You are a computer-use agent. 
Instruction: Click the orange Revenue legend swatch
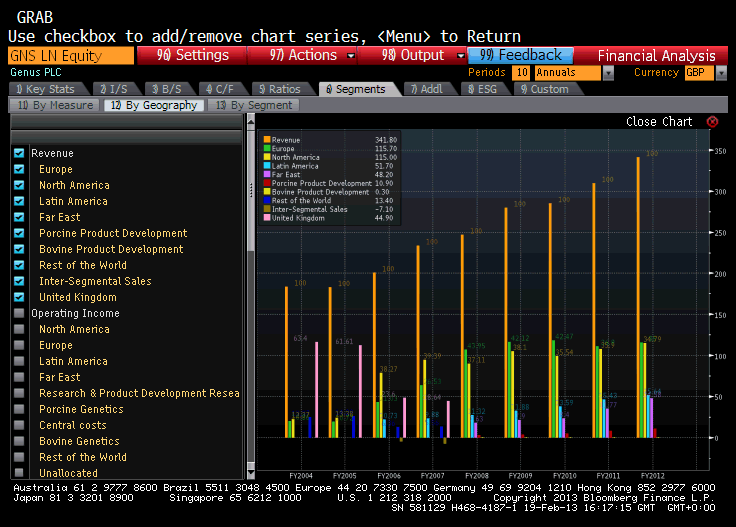(x=266, y=141)
